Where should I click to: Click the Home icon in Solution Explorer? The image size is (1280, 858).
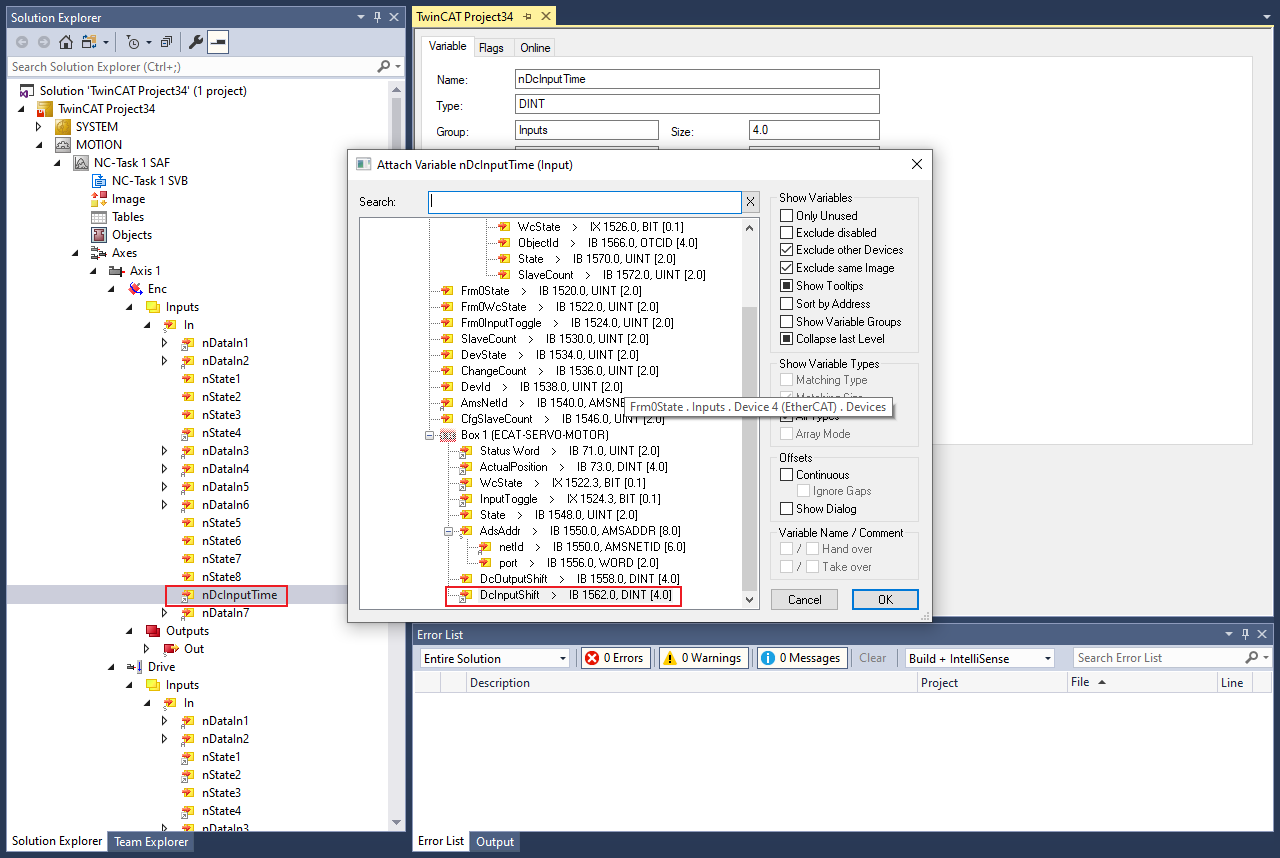tap(66, 42)
